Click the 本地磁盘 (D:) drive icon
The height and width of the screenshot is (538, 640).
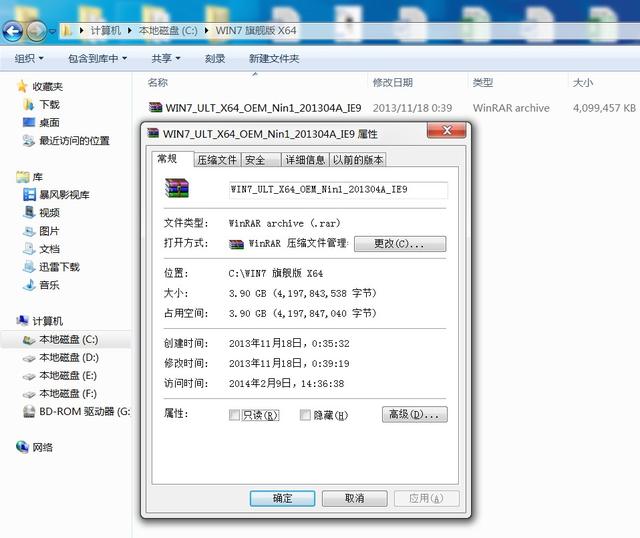pyautogui.click(x=29, y=358)
